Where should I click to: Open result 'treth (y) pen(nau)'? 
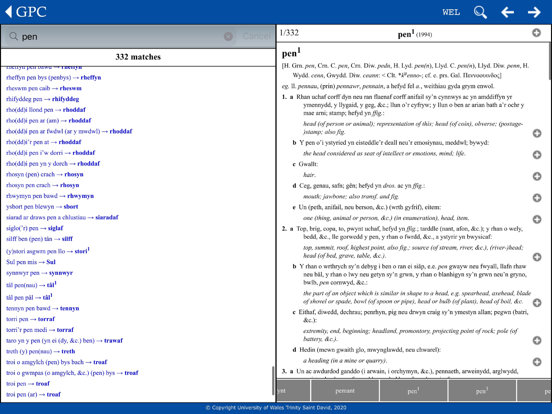pos(40,351)
